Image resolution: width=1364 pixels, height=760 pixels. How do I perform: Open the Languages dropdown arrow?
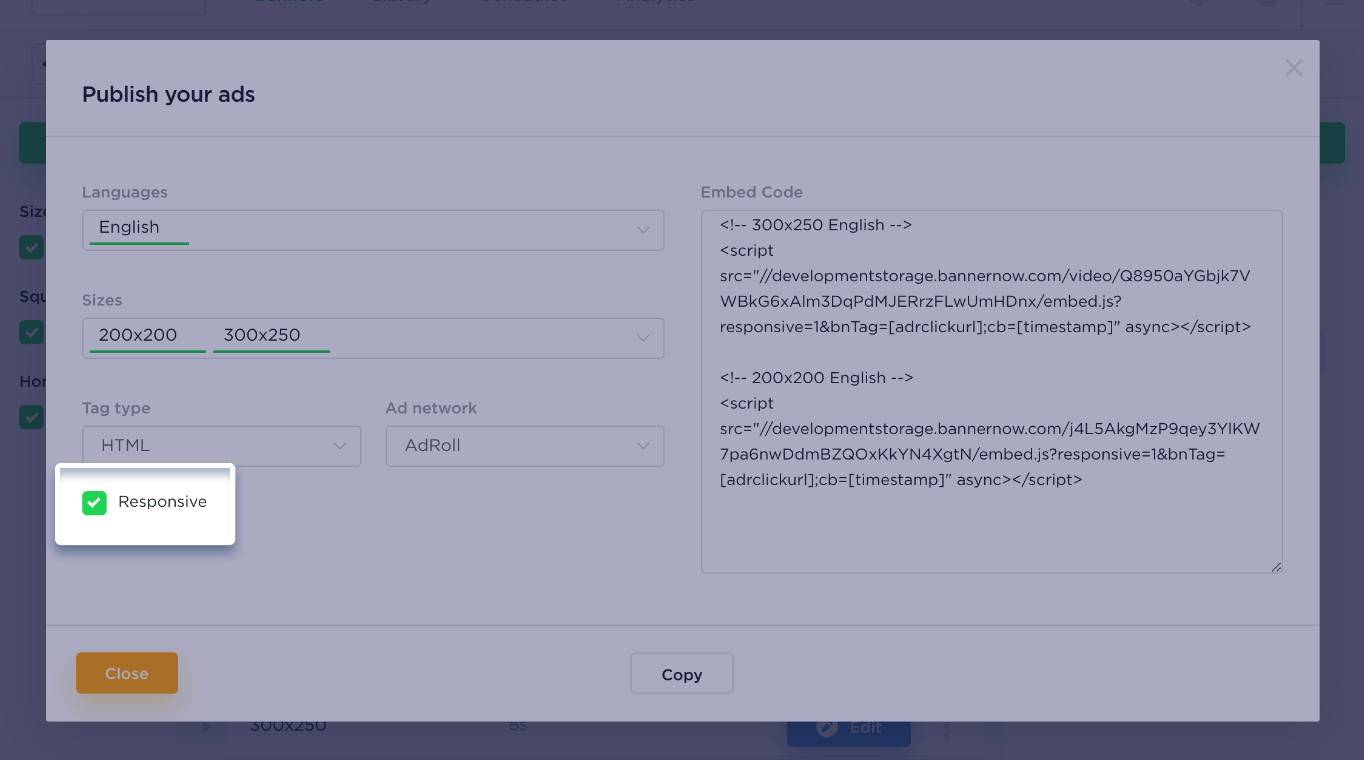pyautogui.click(x=643, y=230)
